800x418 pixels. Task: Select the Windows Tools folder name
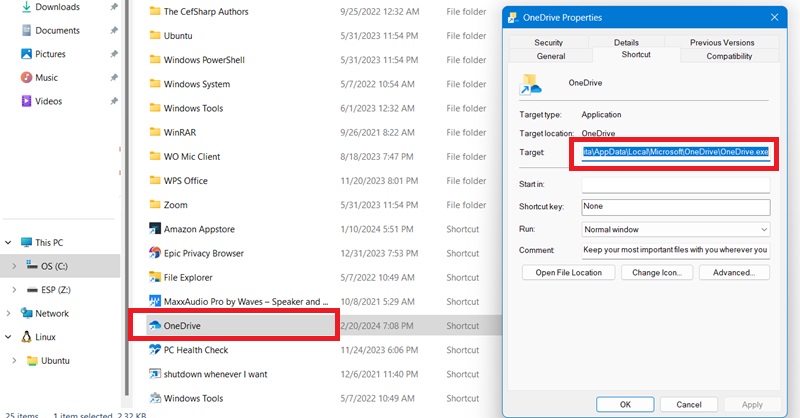coord(193,108)
